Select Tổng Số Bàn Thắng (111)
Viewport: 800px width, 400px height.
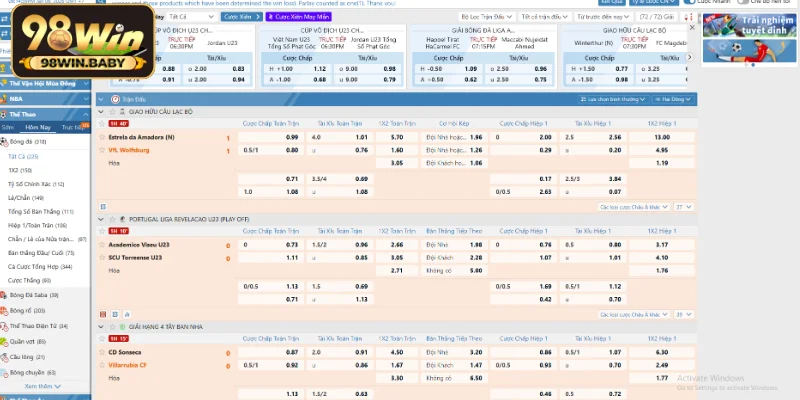click(41, 212)
